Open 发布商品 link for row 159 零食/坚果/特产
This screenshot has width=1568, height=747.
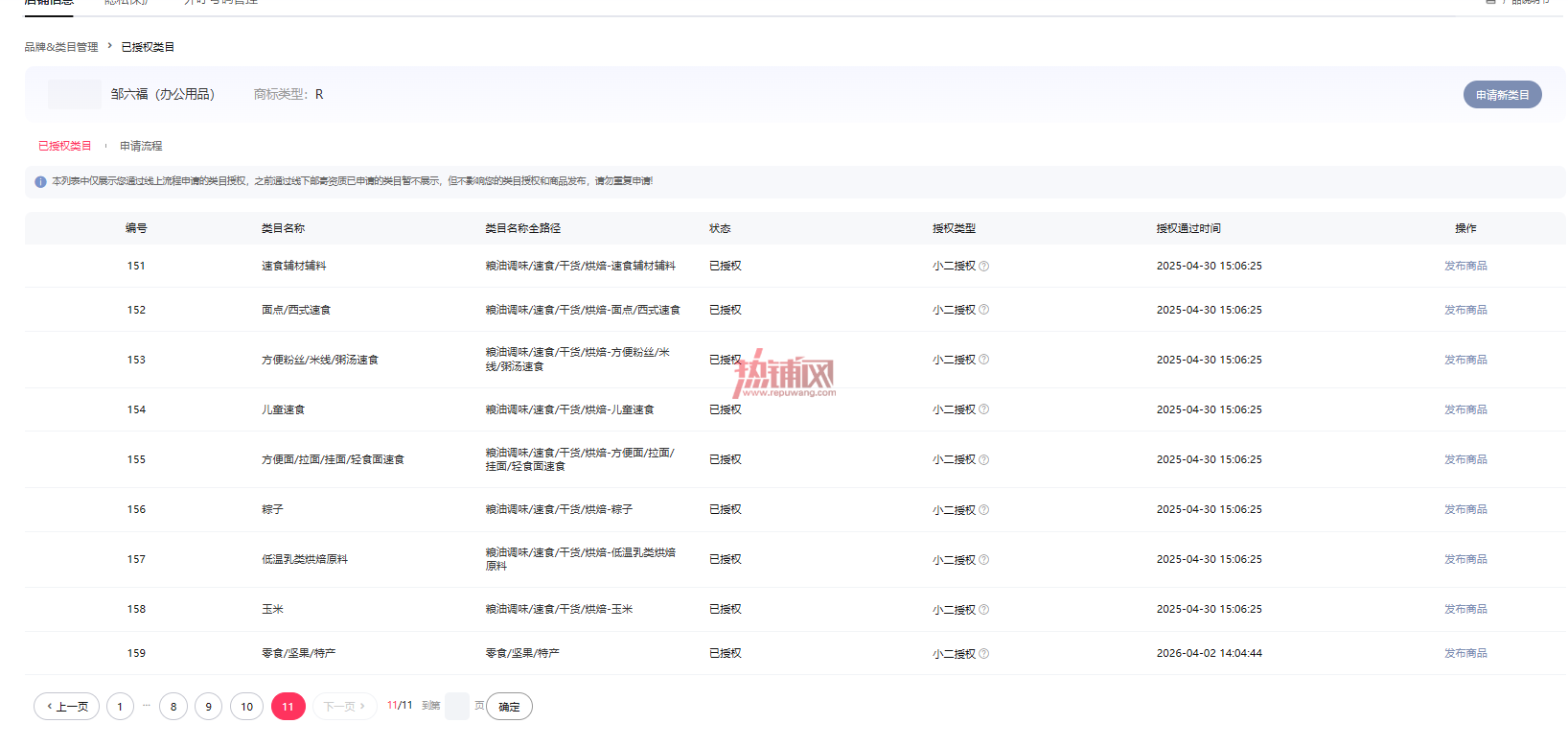(x=1465, y=654)
